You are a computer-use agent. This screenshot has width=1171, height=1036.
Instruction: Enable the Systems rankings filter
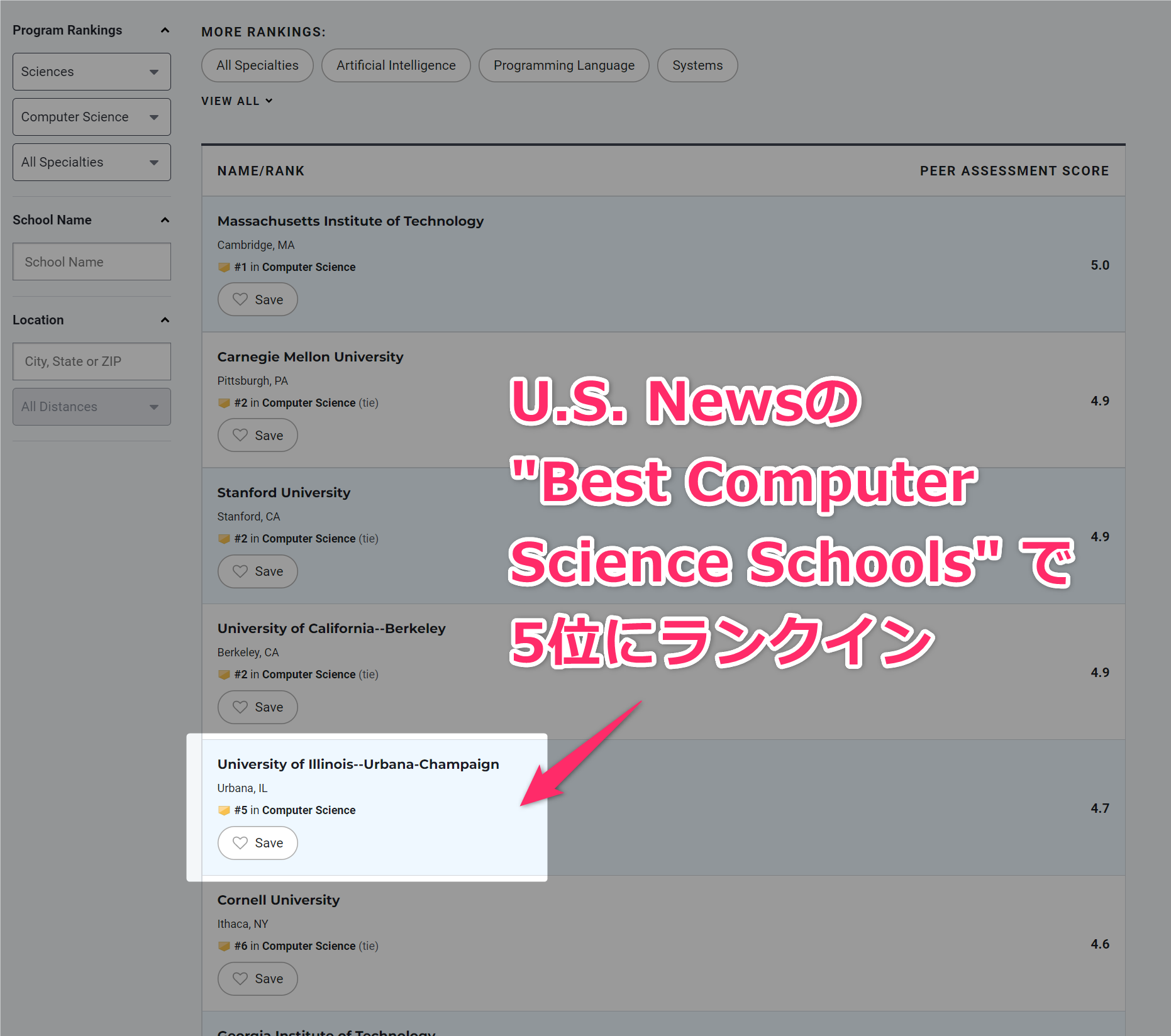[x=697, y=65]
